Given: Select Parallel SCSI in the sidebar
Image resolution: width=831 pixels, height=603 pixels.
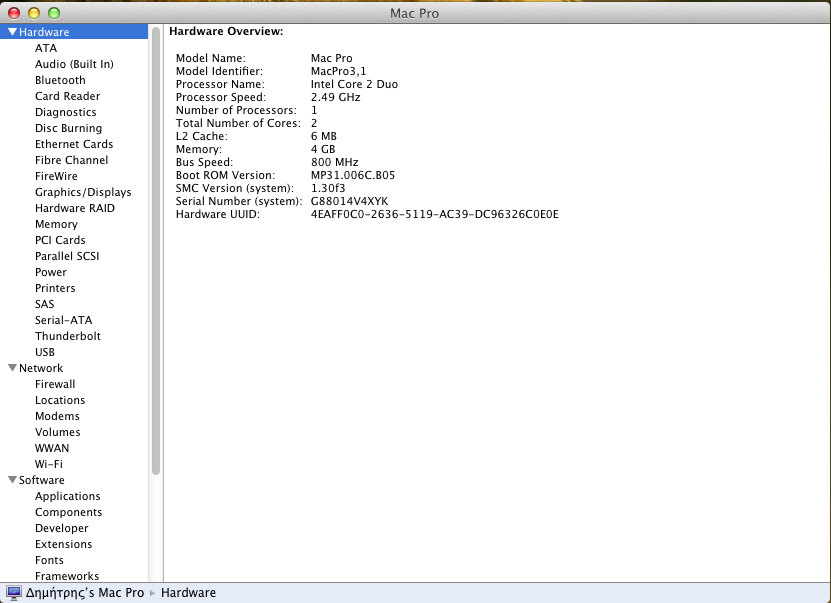Looking at the screenshot, I should (x=67, y=256).
